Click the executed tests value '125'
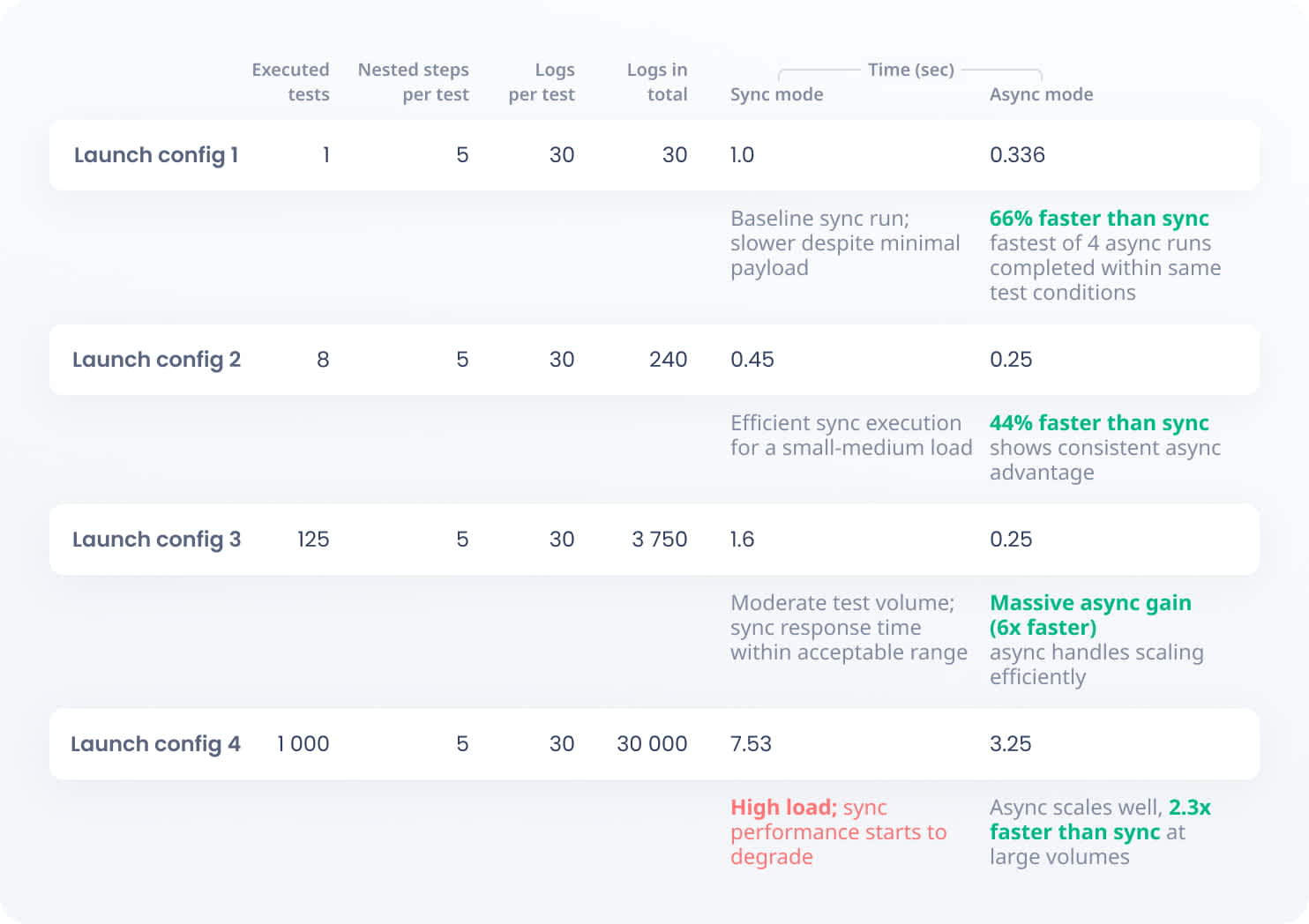Screen dimensions: 1309x924 pos(313,540)
